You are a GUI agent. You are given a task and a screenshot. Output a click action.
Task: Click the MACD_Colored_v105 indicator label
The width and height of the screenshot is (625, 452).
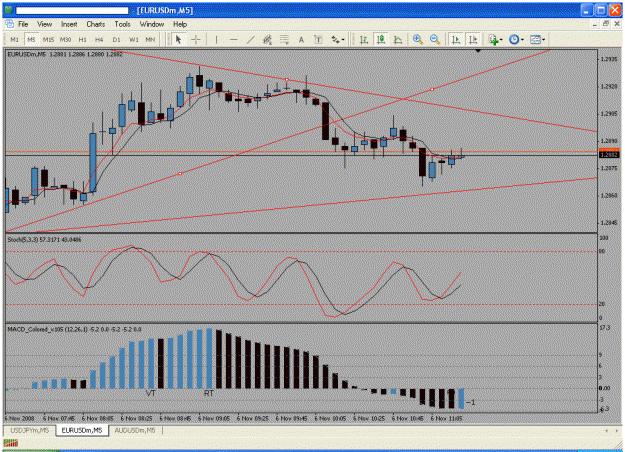75,330
